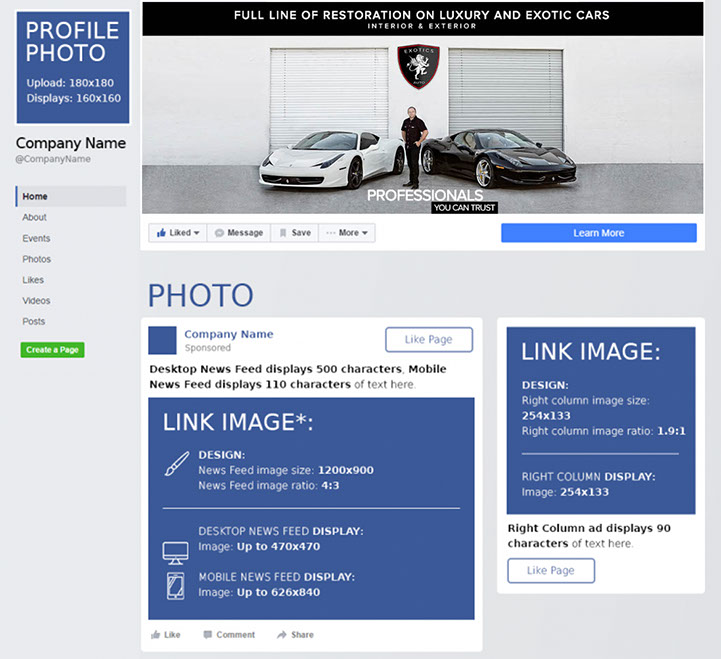Open Videos from the sidebar
The height and width of the screenshot is (659, 721).
(37, 301)
